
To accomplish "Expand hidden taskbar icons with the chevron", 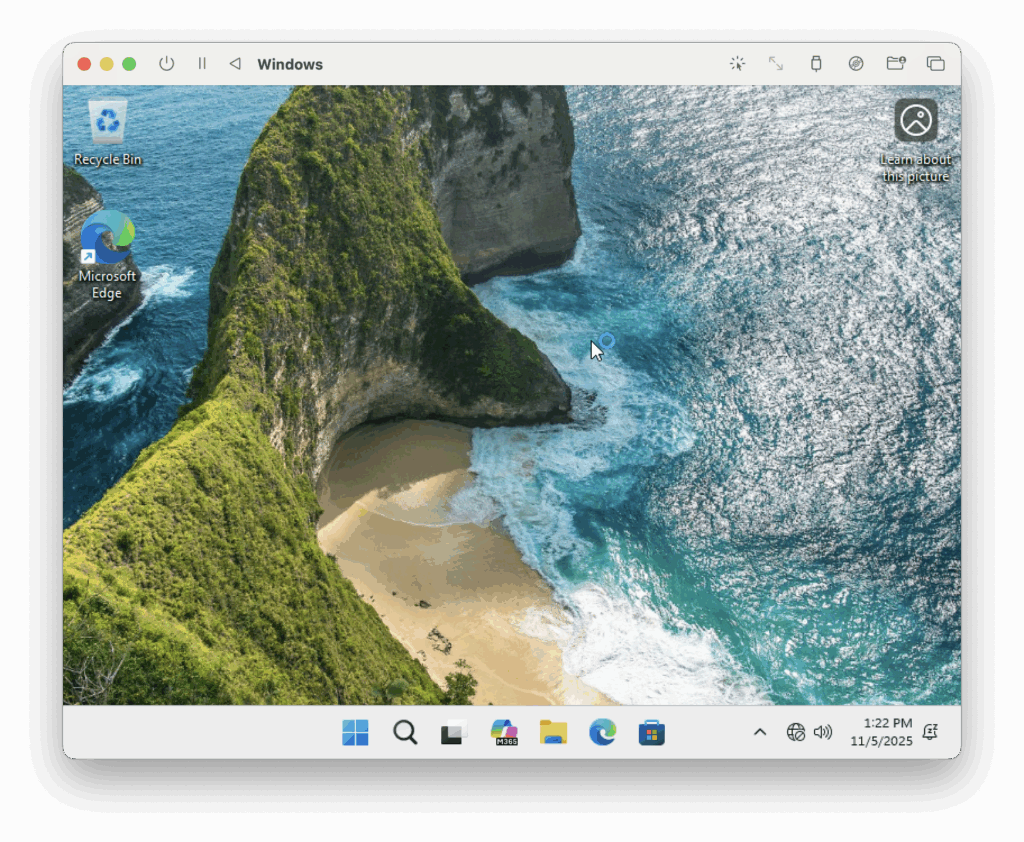I will coord(760,732).
